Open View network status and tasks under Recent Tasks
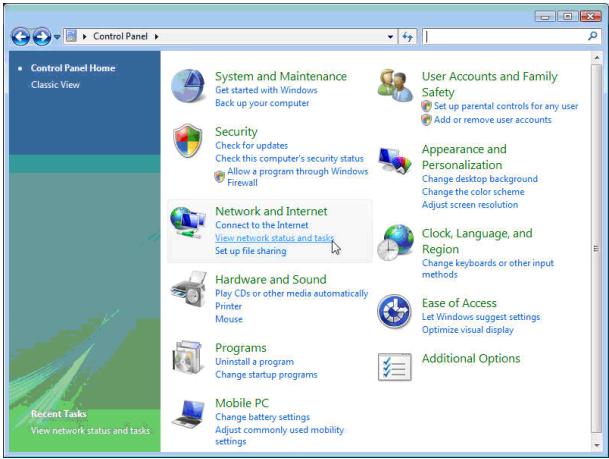 pyautogui.click(x=90, y=430)
